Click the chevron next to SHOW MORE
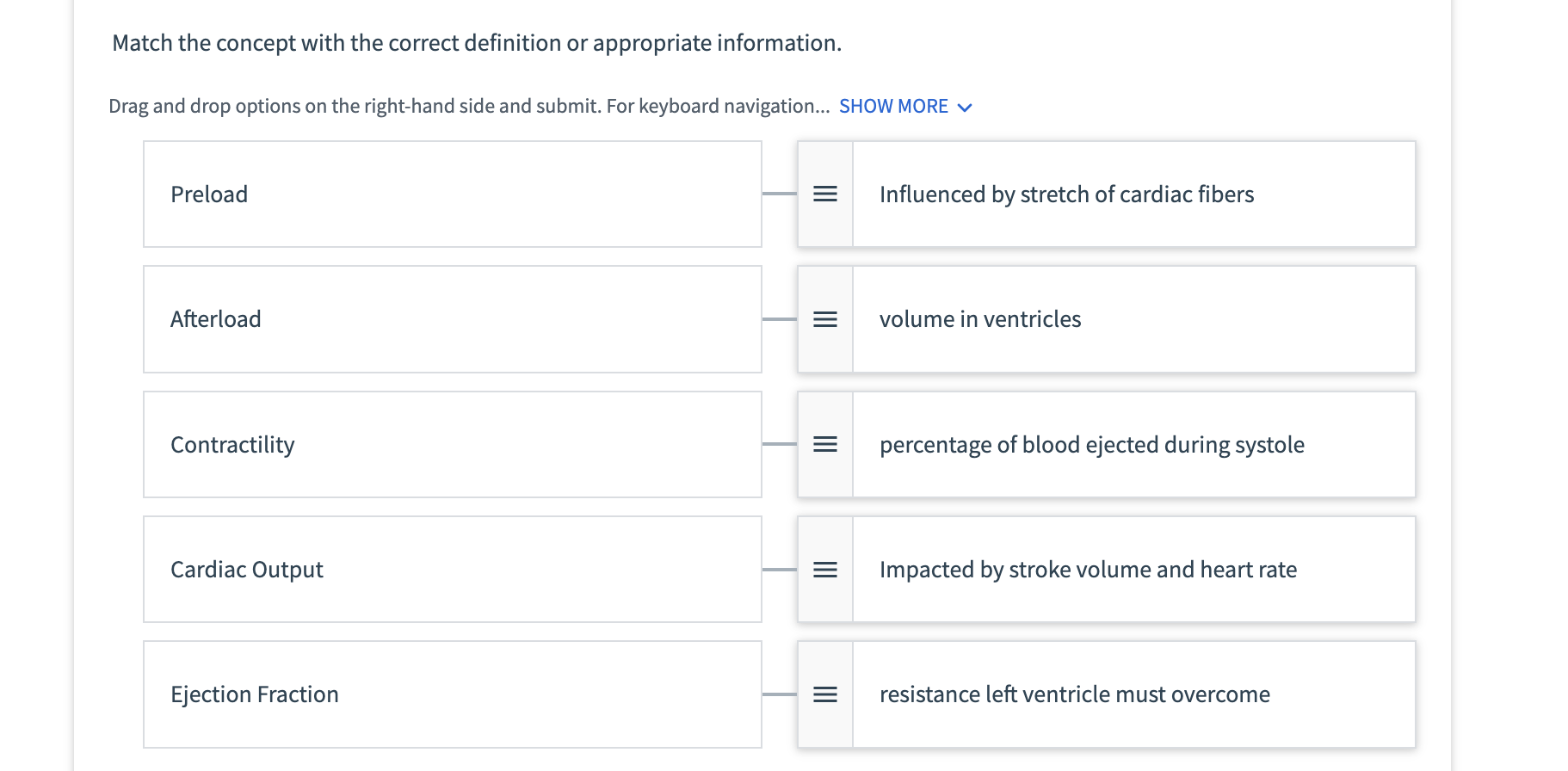The image size is (1568, 771). click(965, 108)
